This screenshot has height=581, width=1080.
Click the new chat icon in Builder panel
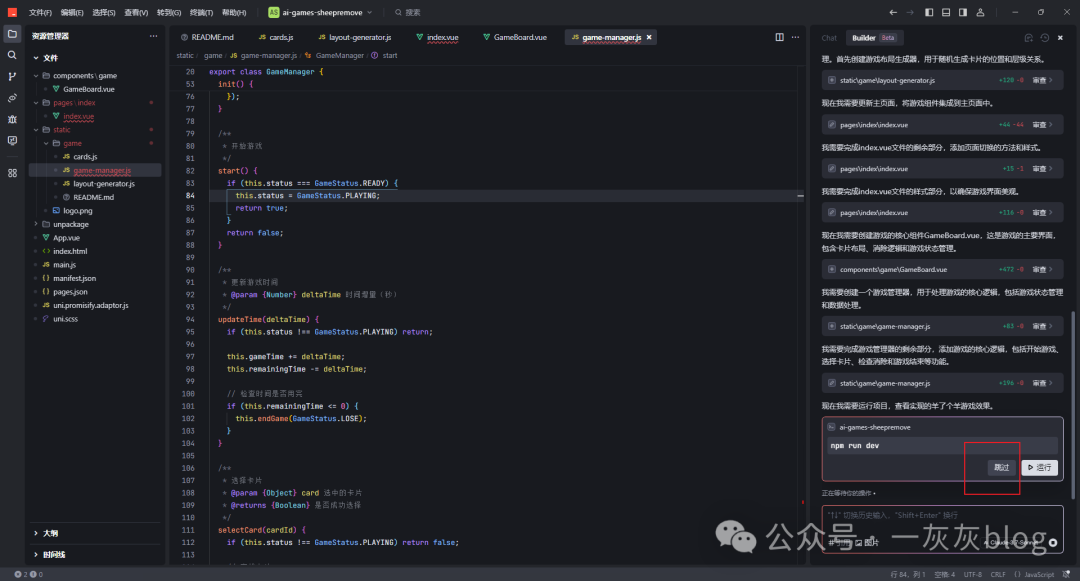[x=1028, y=38]
